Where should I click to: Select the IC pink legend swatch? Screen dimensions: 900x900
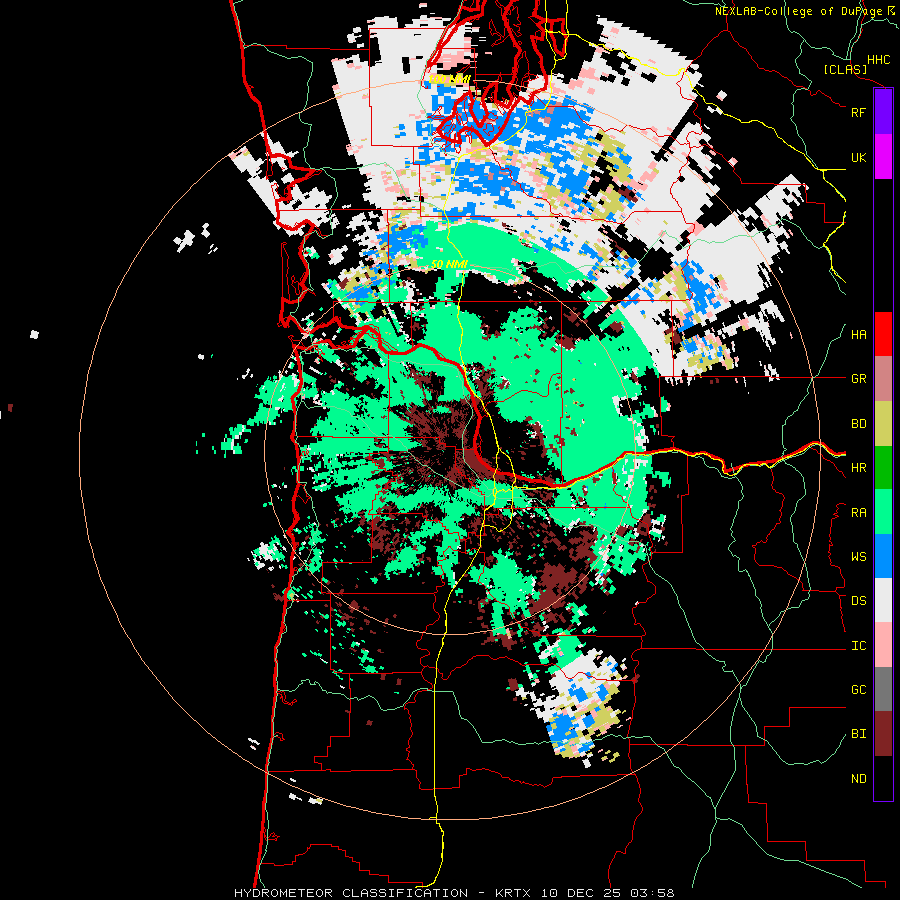[x=883, y=645]
